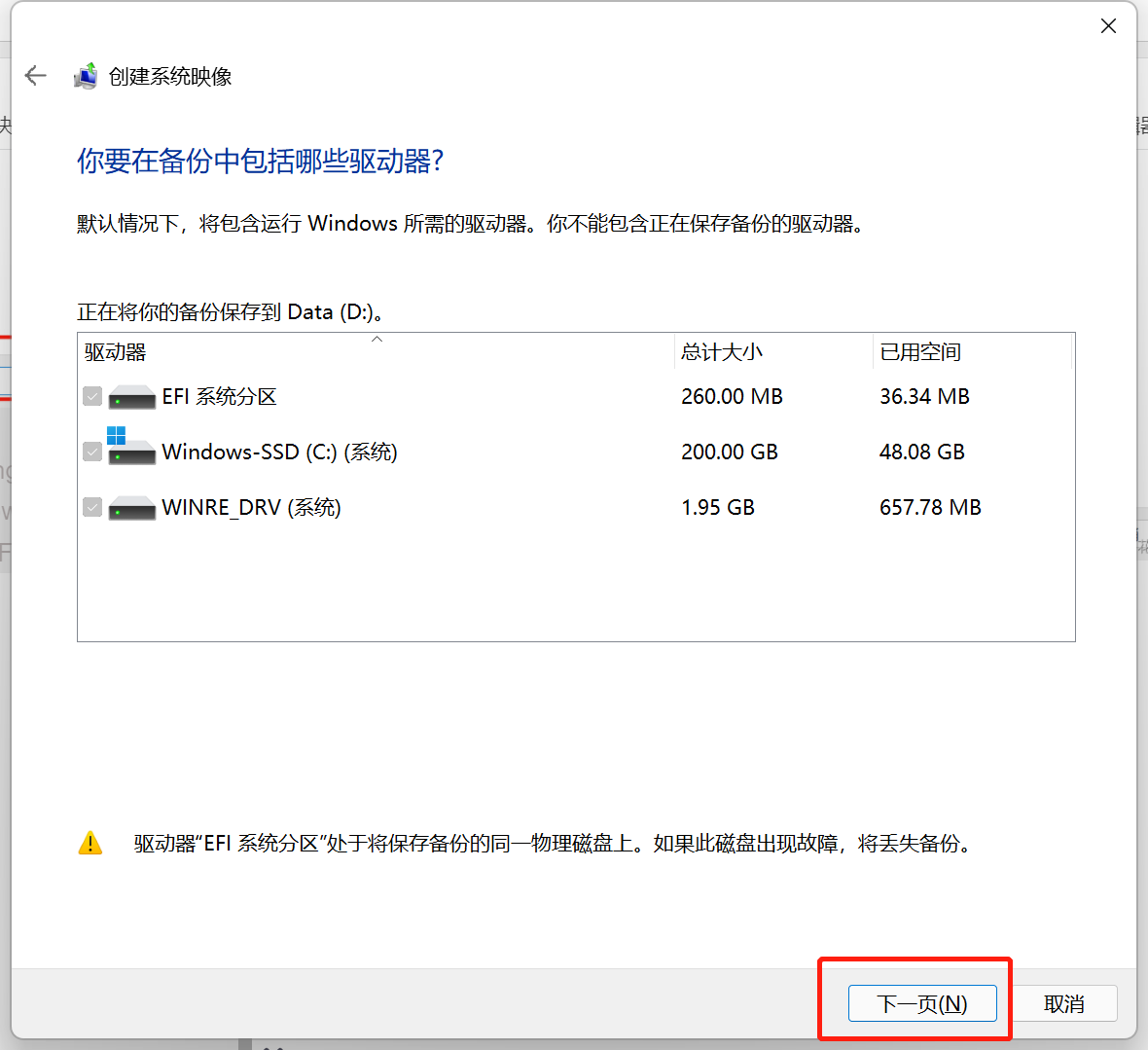Screen dimensions: 1148x1050
Task: Close the 创建系统映像 dialog
Action: point(1108,26)
